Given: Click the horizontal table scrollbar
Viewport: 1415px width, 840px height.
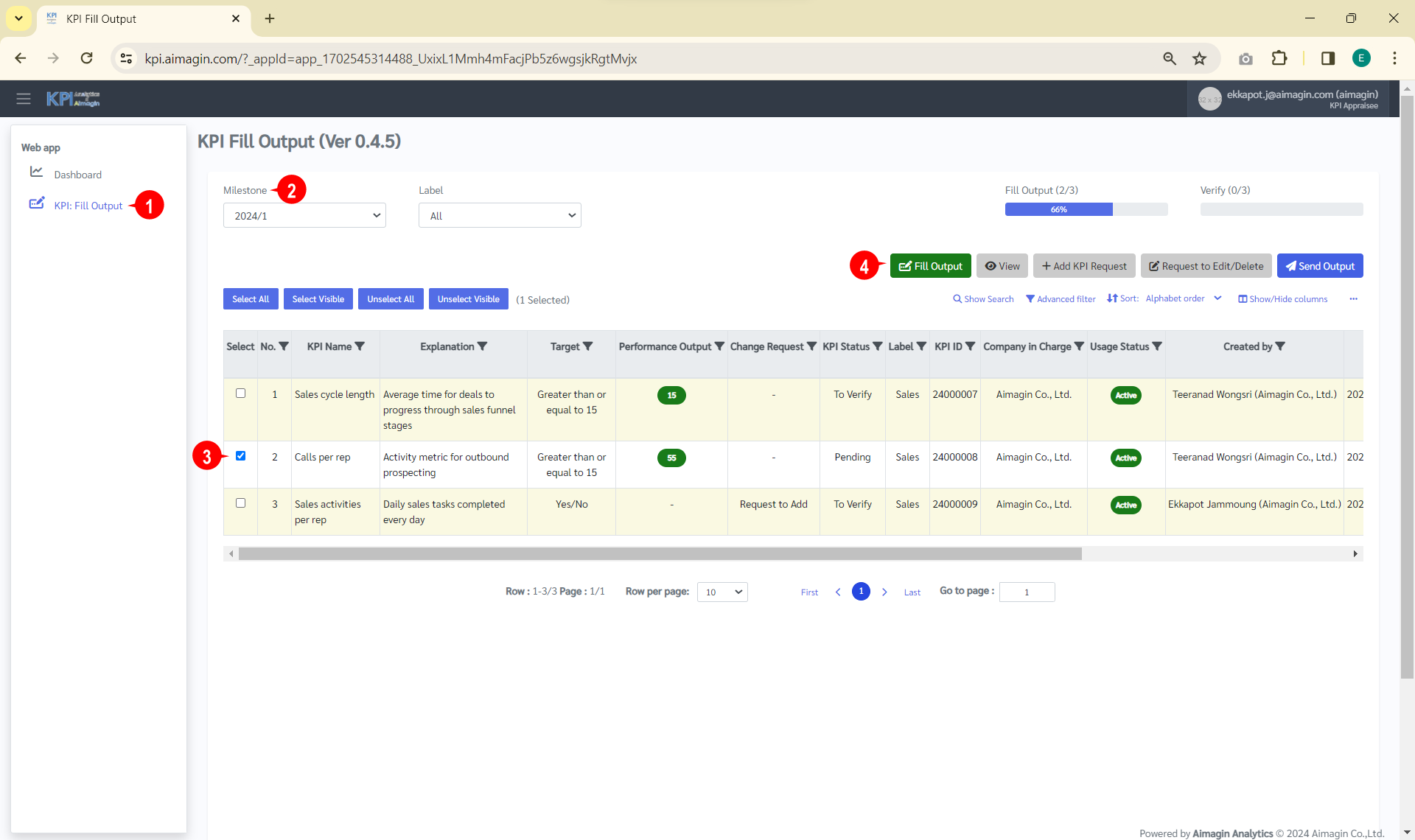Looking at the screenshot, I should 660,554.
